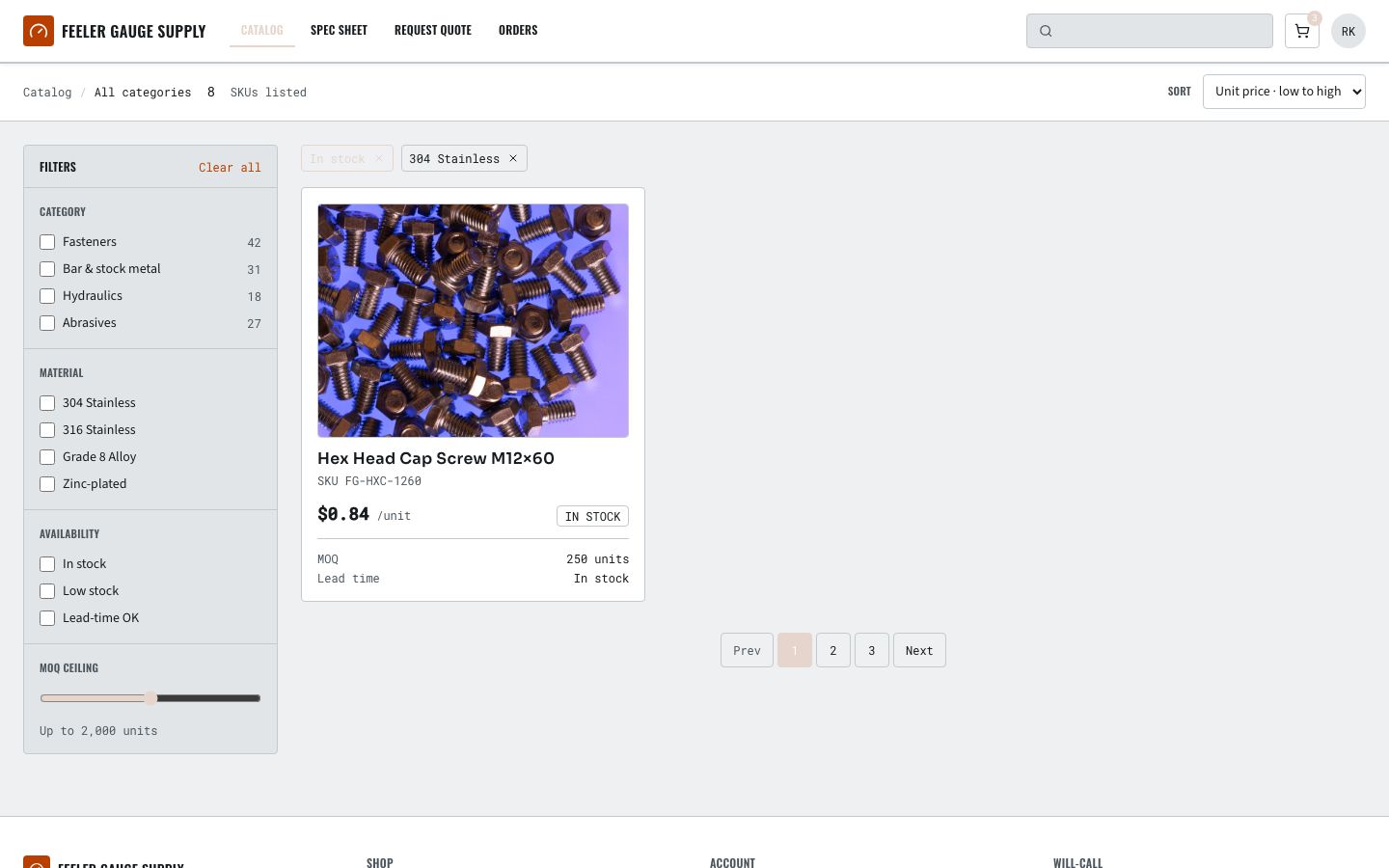
Task: Open the shopping cart
Action: [1302, 31]
